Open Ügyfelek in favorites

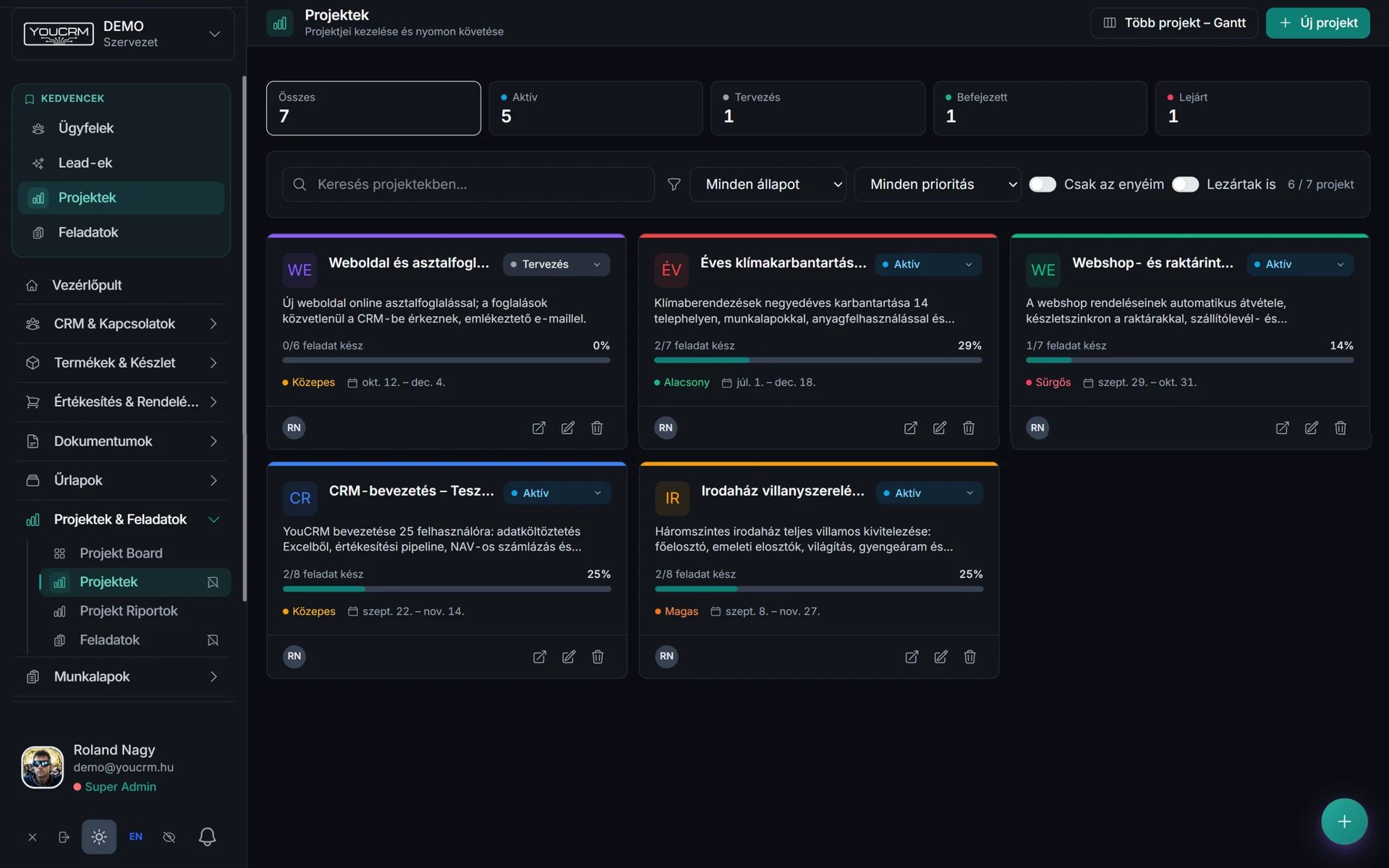coord(121,128)
